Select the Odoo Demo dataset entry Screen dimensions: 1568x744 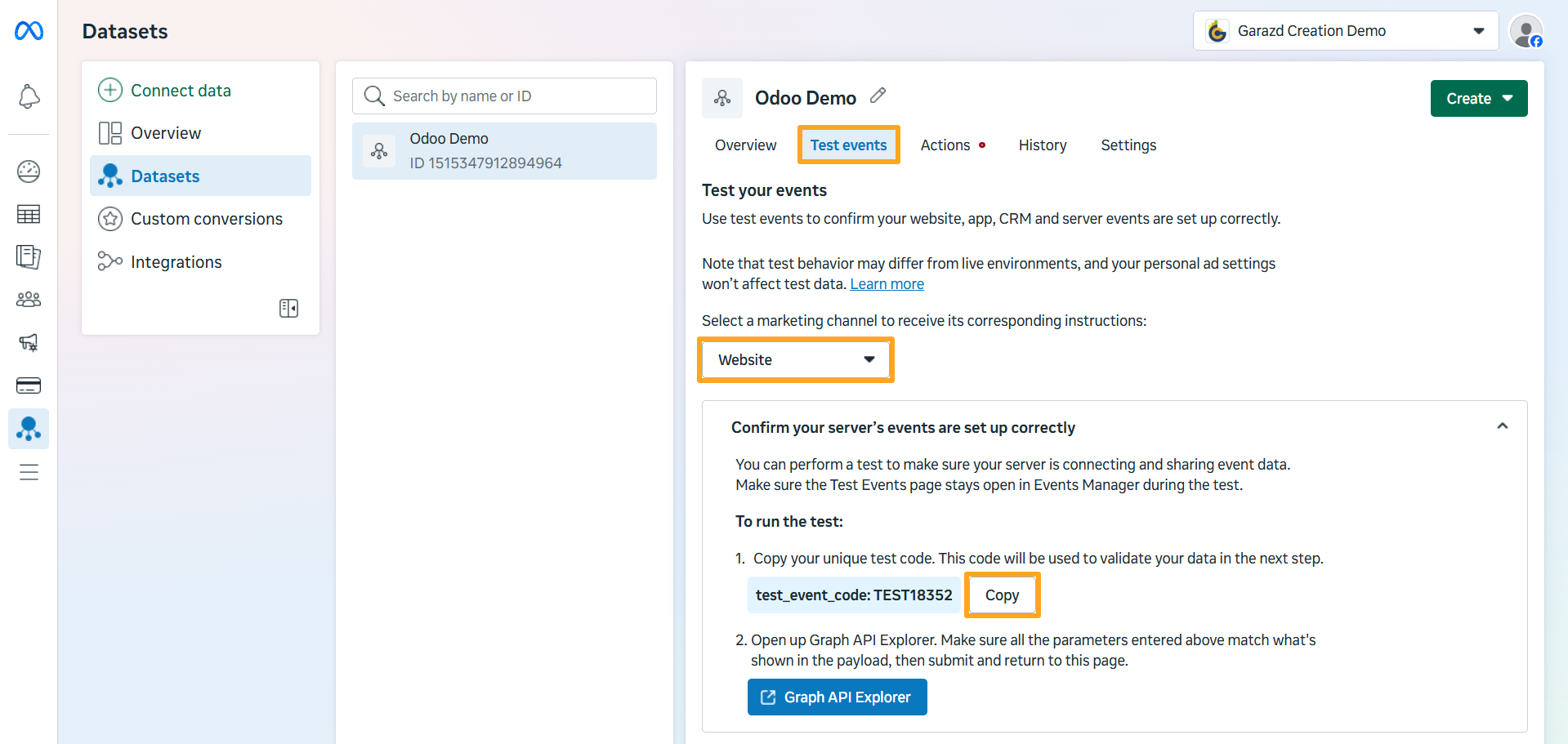[504, 151]
